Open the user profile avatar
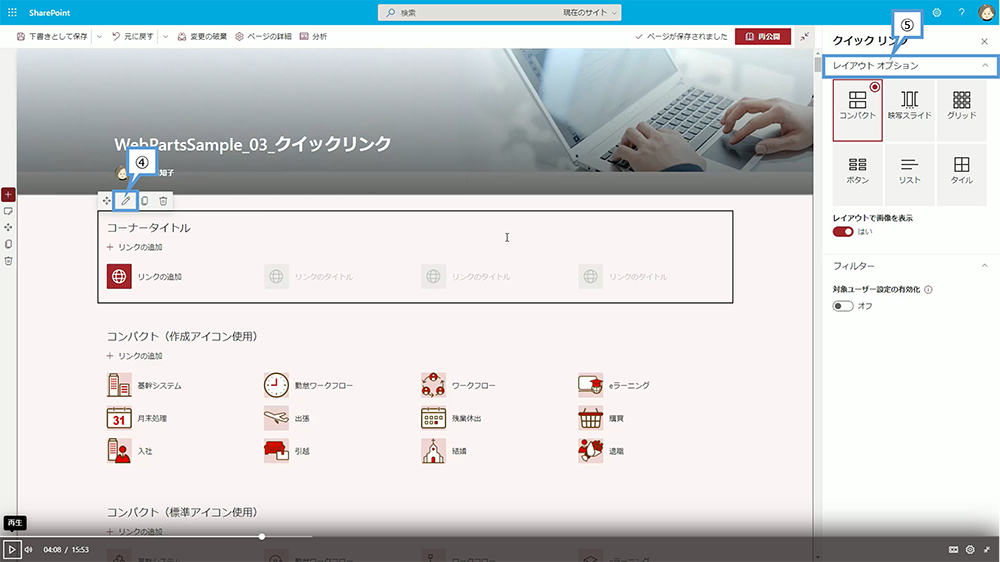1000x562 pixels. [x=986, y=12]
